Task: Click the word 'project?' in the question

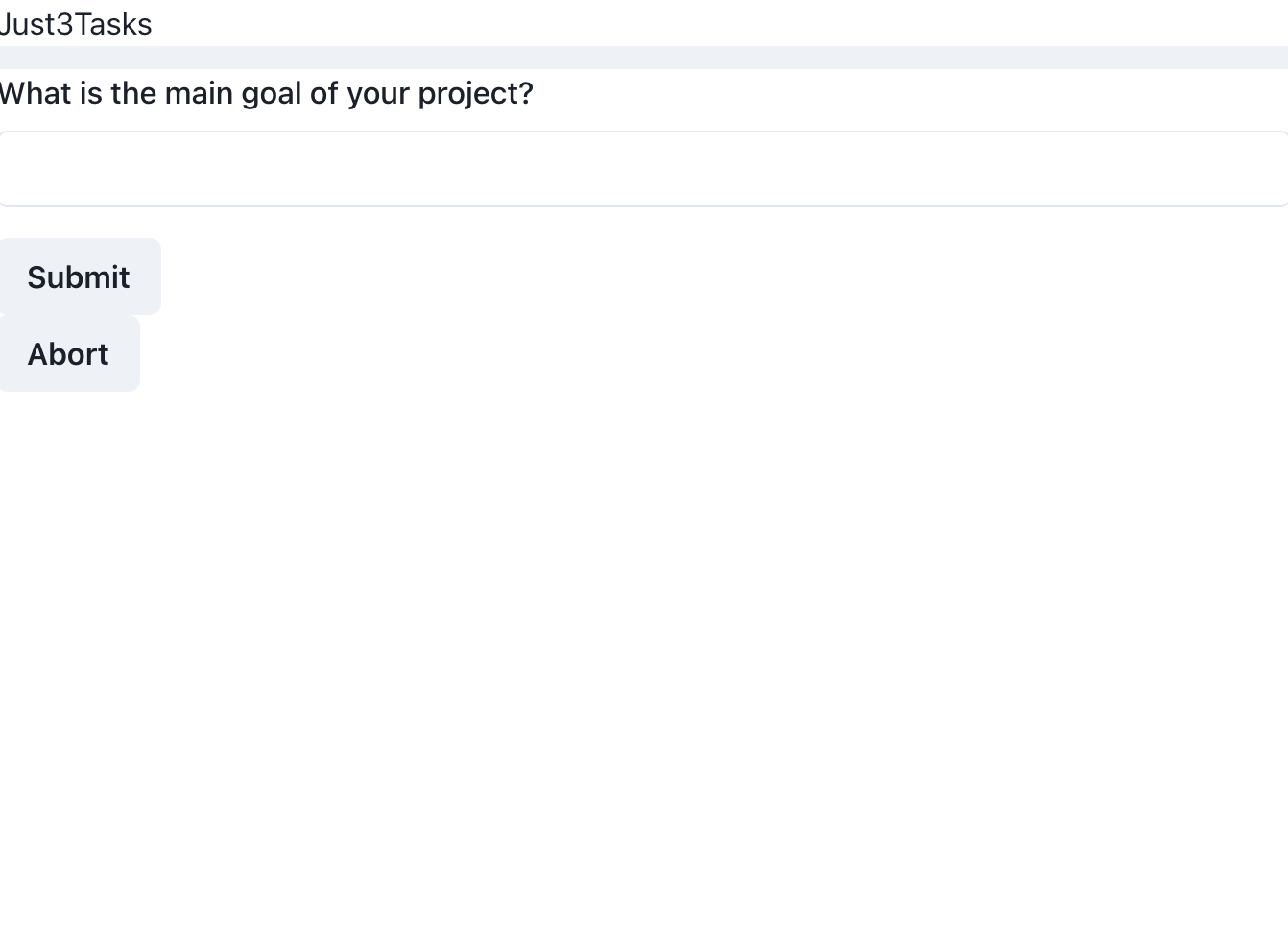Action: point(475,94)
